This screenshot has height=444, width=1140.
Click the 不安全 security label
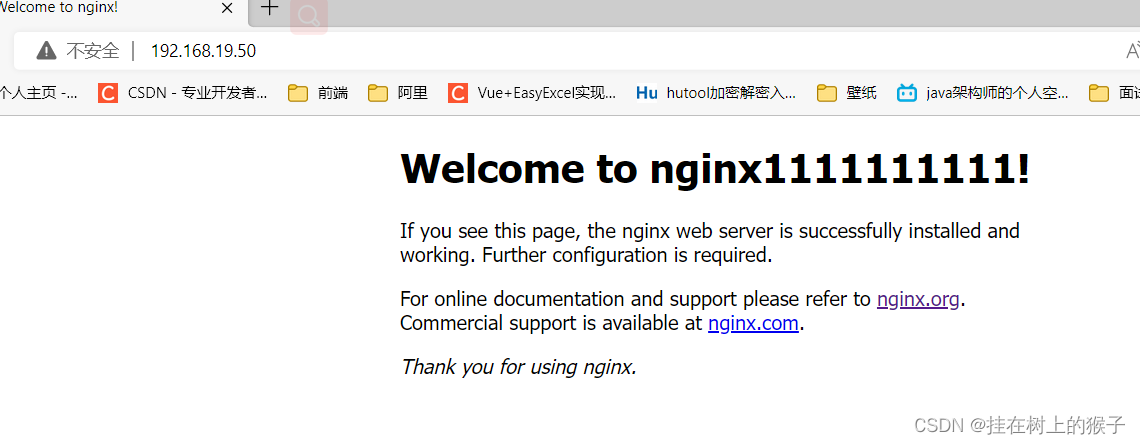[x=92, y=51]
